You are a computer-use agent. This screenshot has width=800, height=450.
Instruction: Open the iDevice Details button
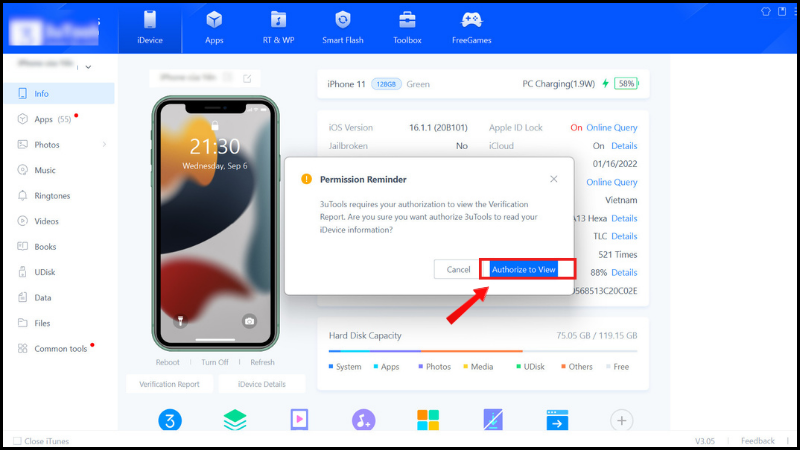[262, 384]
